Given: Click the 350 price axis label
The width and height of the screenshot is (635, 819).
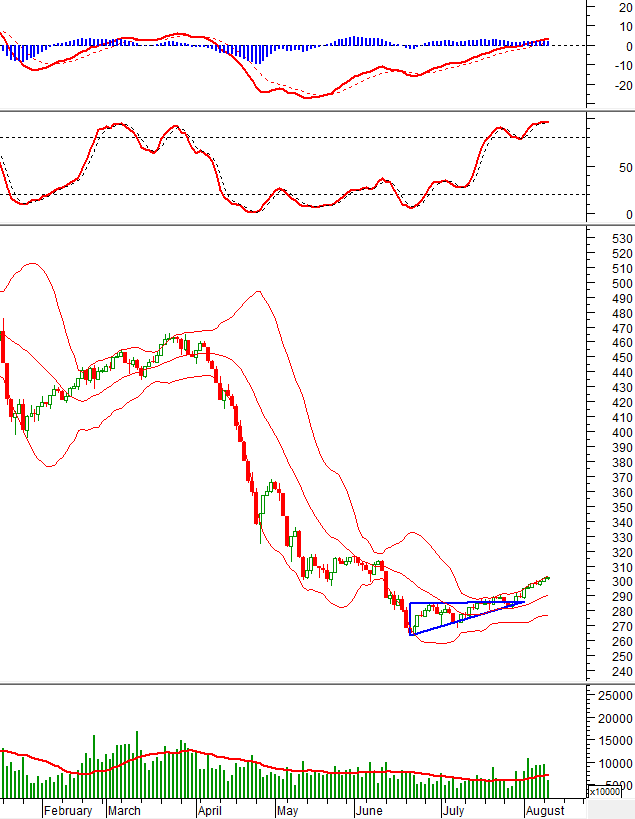Looking at the screenshot, I should click(x=621, y=508).
